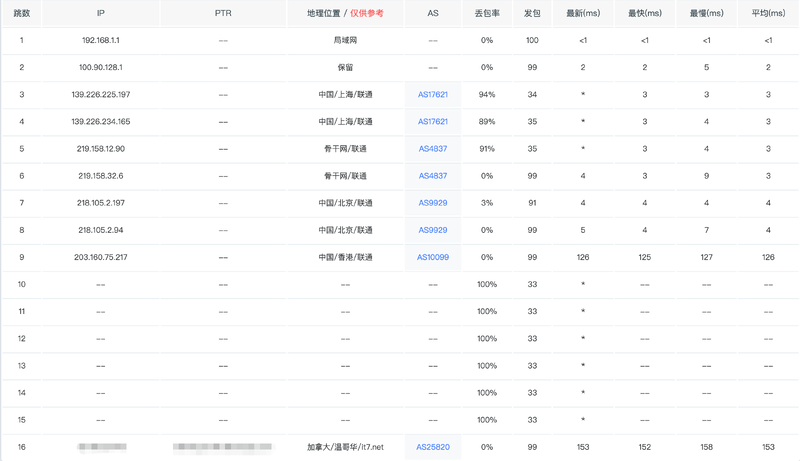Select the IP 192.168.1.1
This screenshot has width=800, height=461.
click(x=101, y=40)
